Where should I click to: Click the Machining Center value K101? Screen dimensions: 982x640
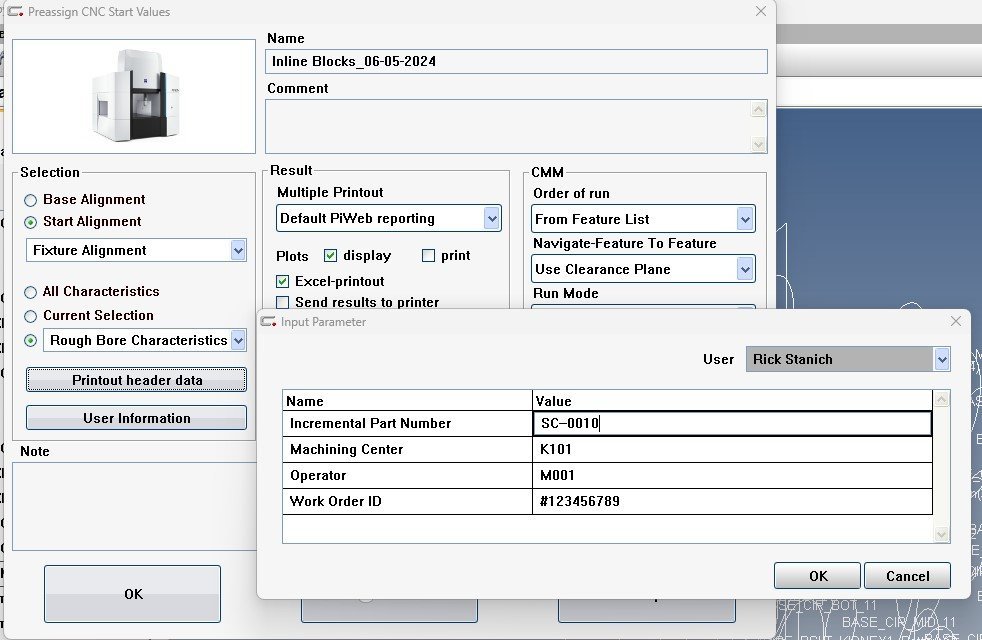[732, 450]
